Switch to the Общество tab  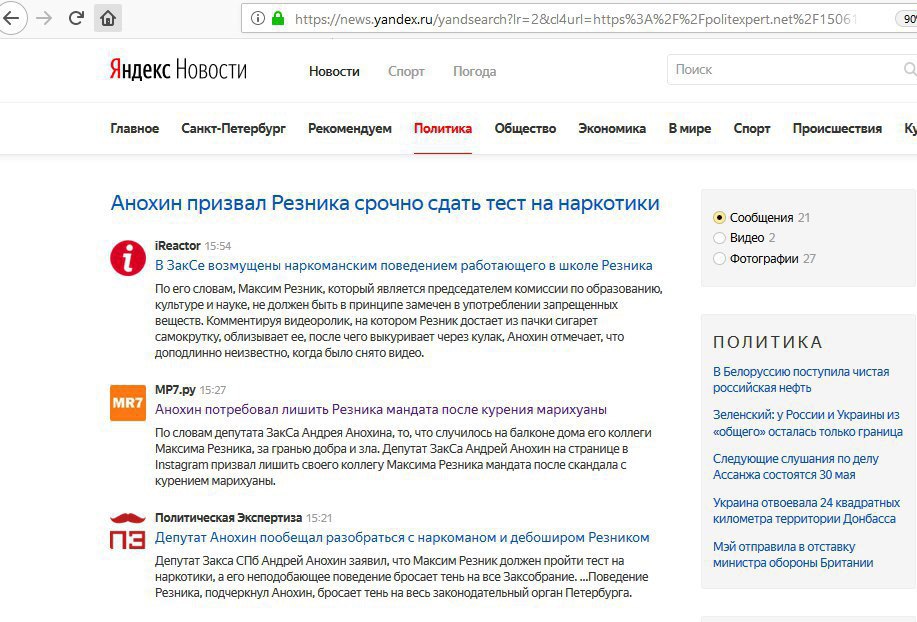coord(525,129)
